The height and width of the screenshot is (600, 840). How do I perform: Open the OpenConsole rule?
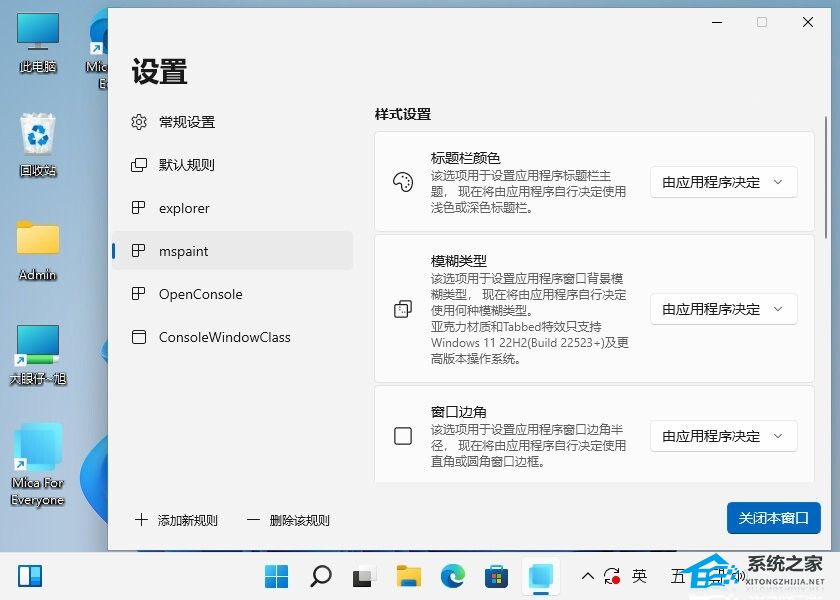click(200, 294)
